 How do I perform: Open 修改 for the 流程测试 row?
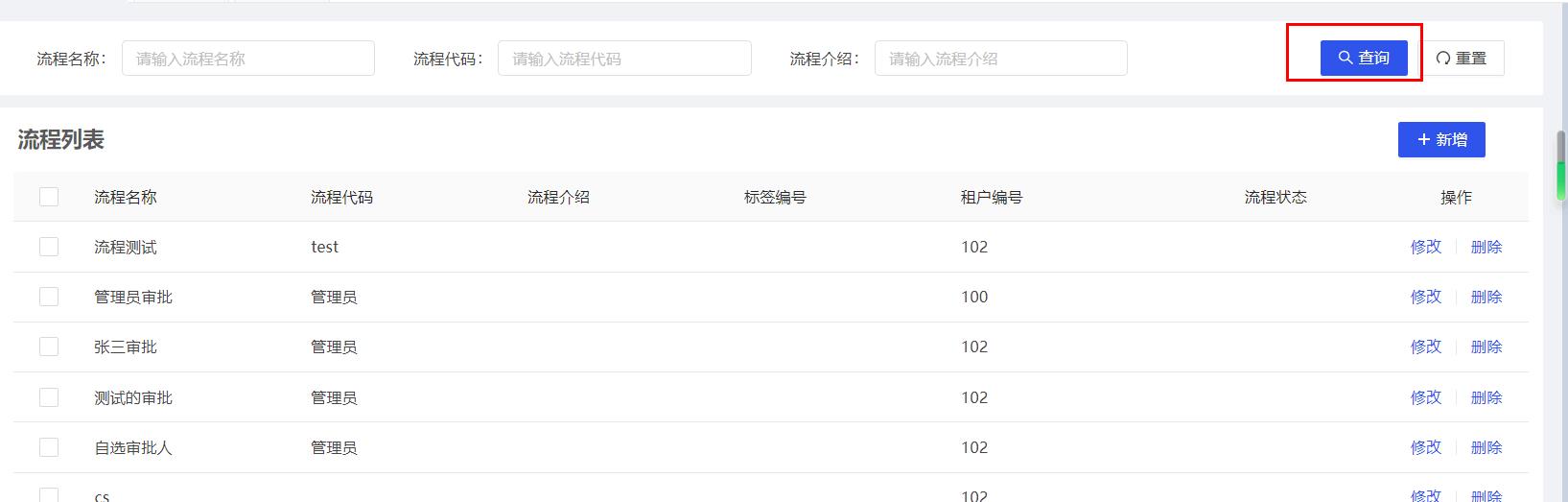click(x=1426, y=247)
